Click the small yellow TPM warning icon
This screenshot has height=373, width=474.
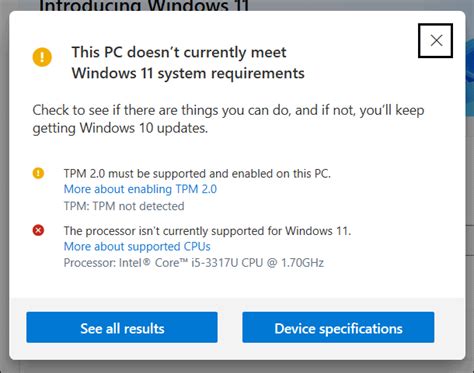pos(38,173)
